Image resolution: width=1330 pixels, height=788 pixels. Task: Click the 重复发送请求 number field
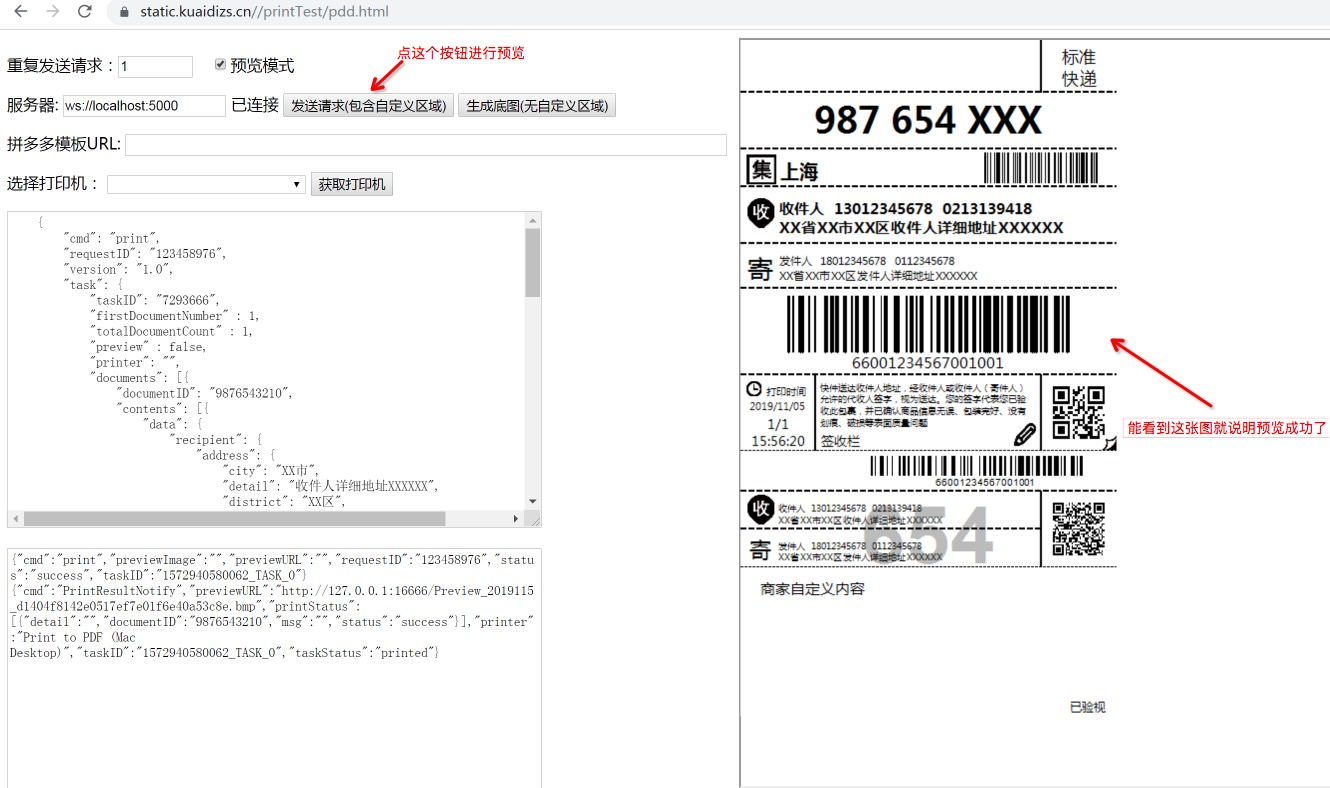tap(156, 66)
